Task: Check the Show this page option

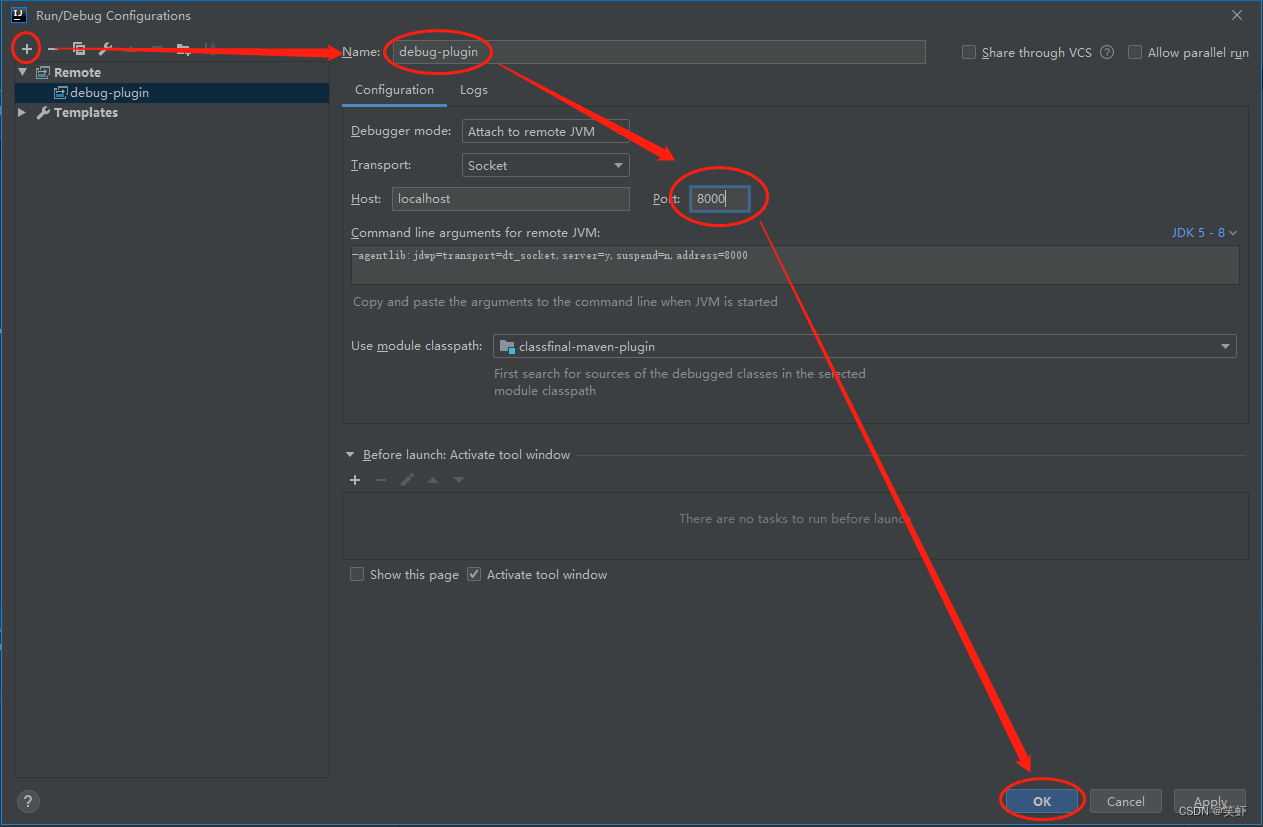Action: click(x=357, y=574)
